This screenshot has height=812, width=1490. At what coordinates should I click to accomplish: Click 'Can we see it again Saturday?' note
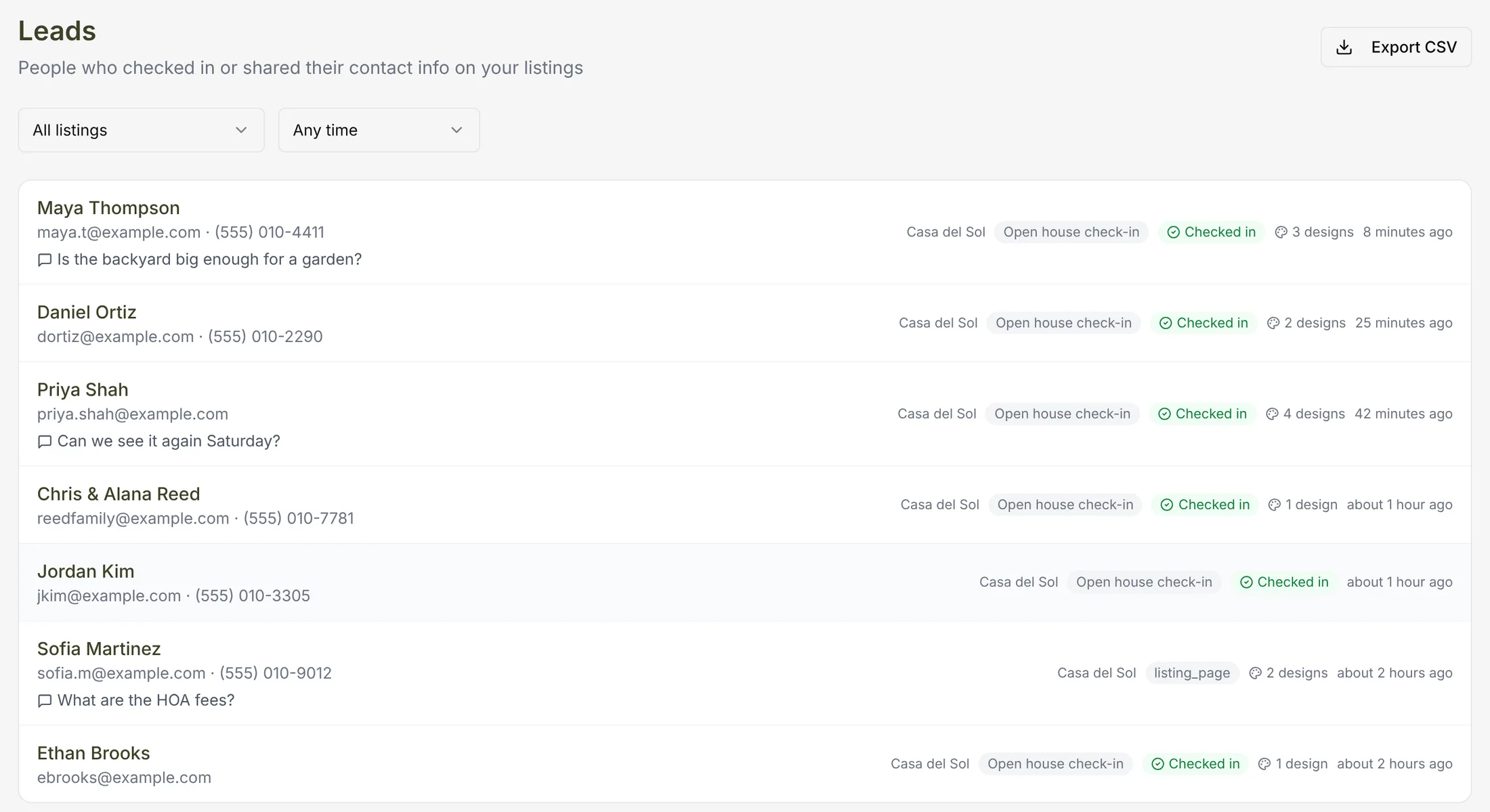pyautogui.click(x=169, y=441)
